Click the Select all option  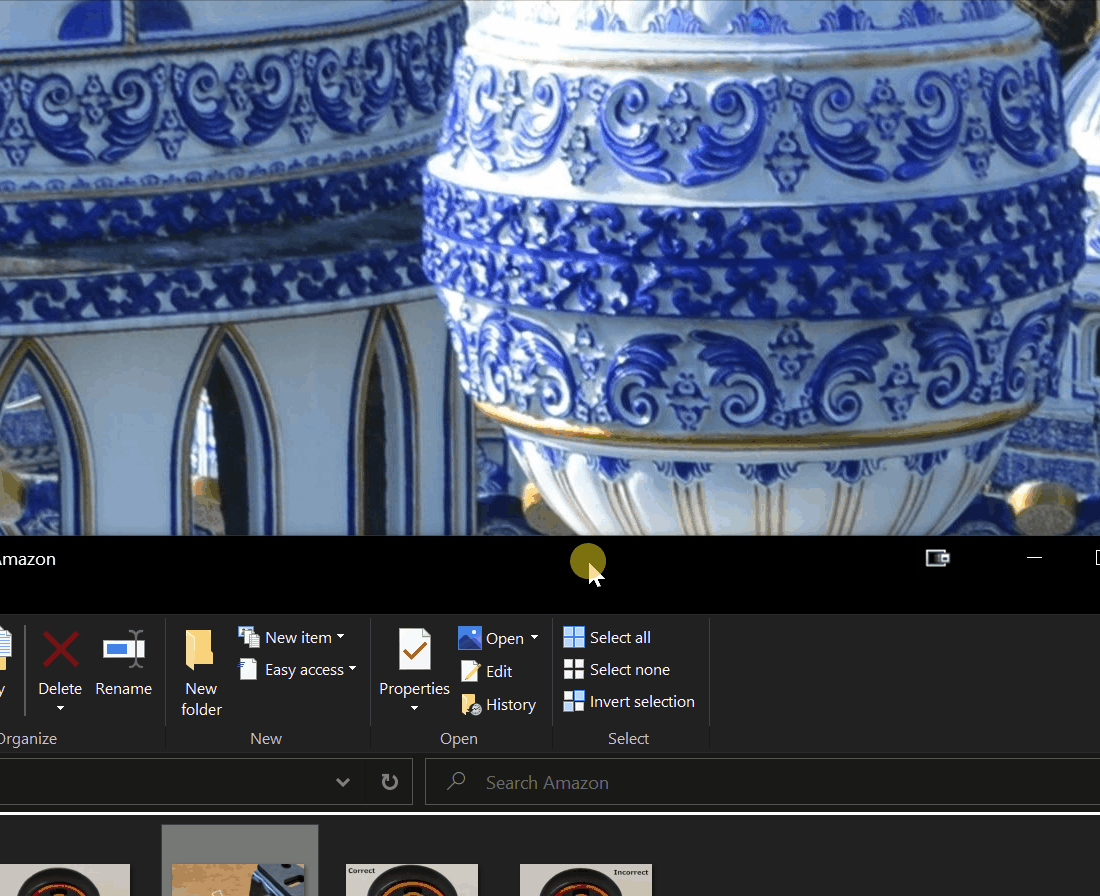[x=607, y=638]
